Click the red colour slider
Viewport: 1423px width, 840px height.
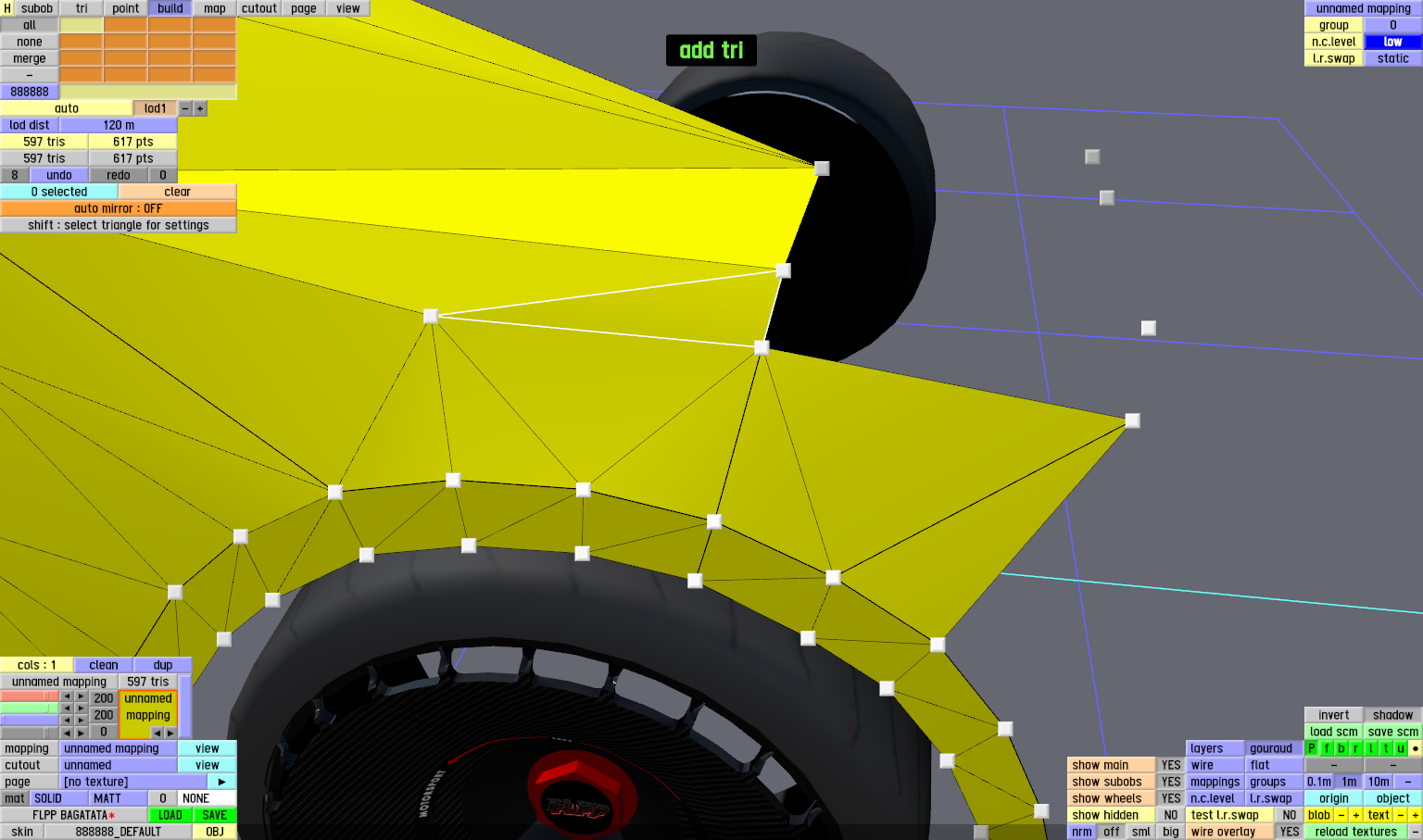[x=30, y=696]
